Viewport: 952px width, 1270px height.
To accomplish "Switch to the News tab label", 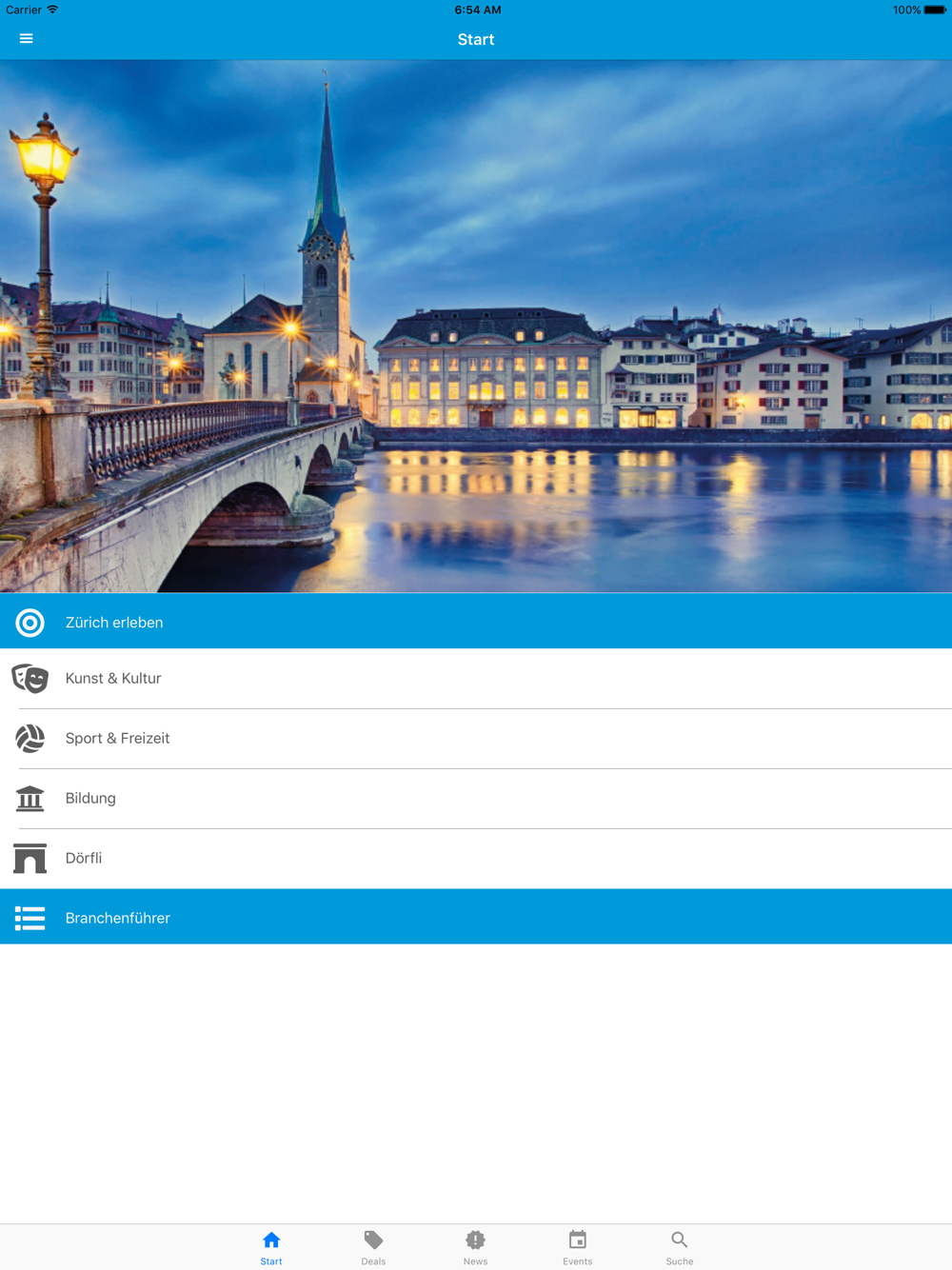I will click(x=475, y=1261).
